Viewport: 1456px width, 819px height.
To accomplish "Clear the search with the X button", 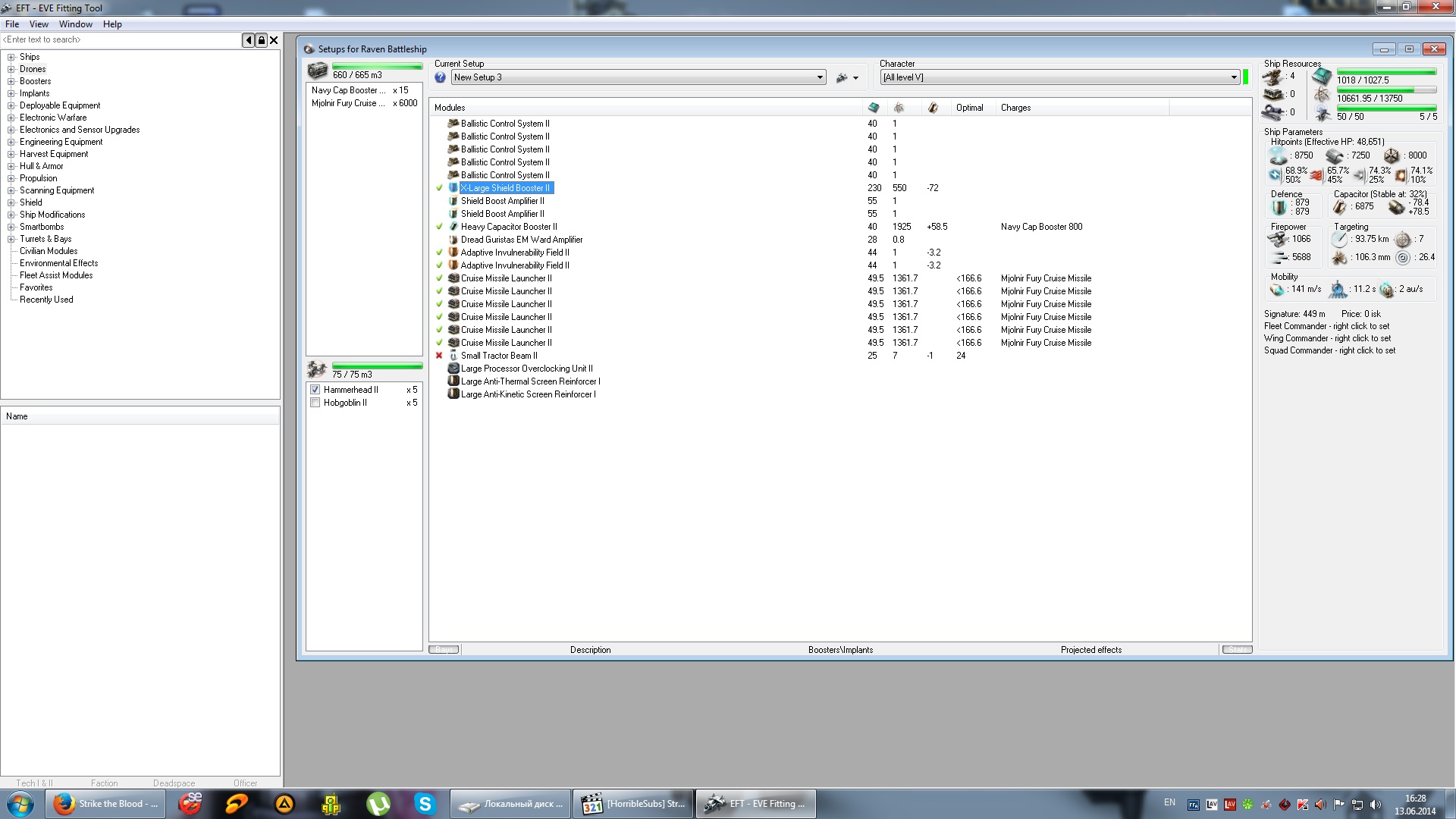I will point(275,40).
